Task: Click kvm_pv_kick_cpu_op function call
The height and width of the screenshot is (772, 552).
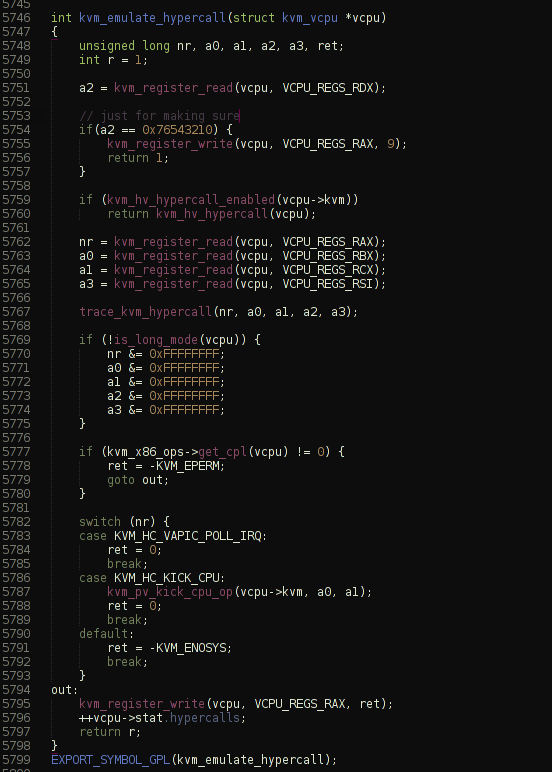Action: [170, 592]
